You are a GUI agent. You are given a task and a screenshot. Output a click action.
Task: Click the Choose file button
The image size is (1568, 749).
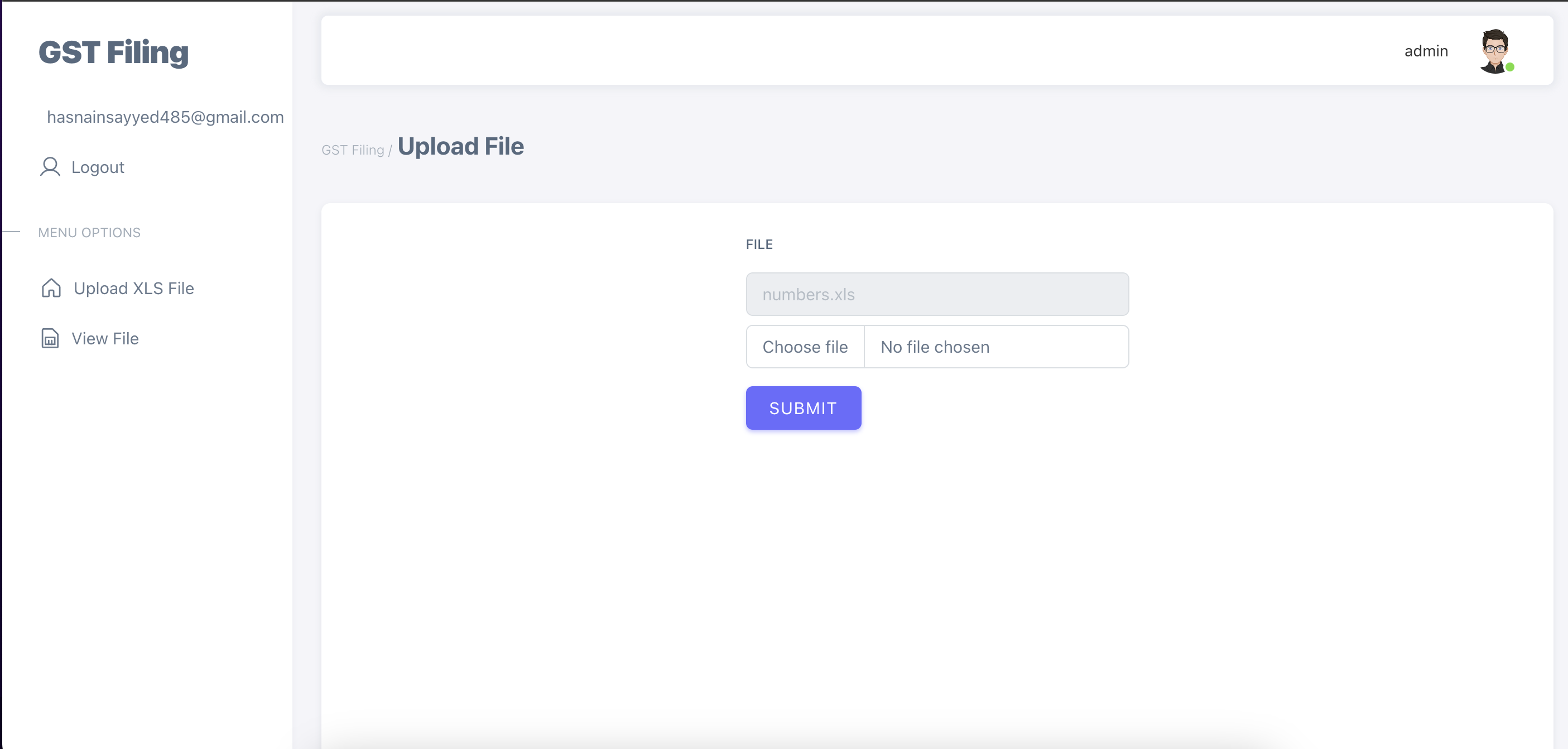click(x=805, y=347)
